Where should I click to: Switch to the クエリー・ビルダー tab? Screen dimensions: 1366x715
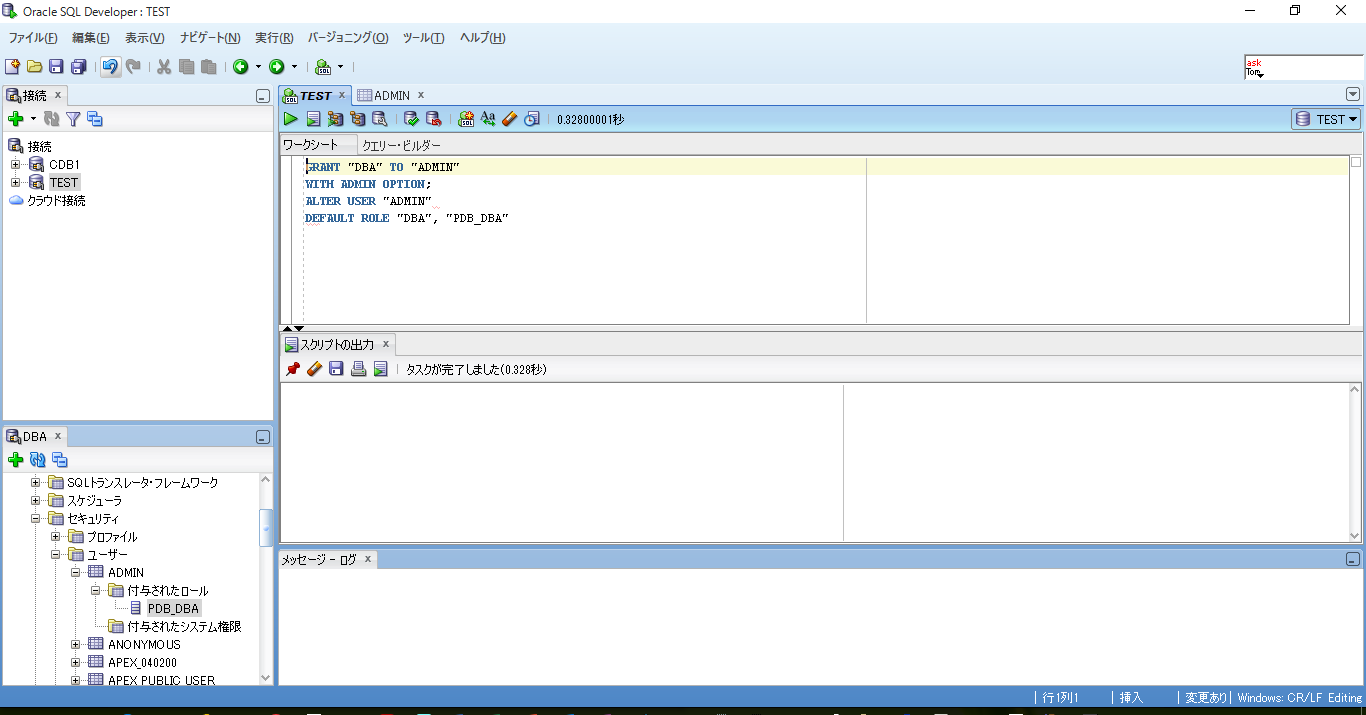coord(401,145)
